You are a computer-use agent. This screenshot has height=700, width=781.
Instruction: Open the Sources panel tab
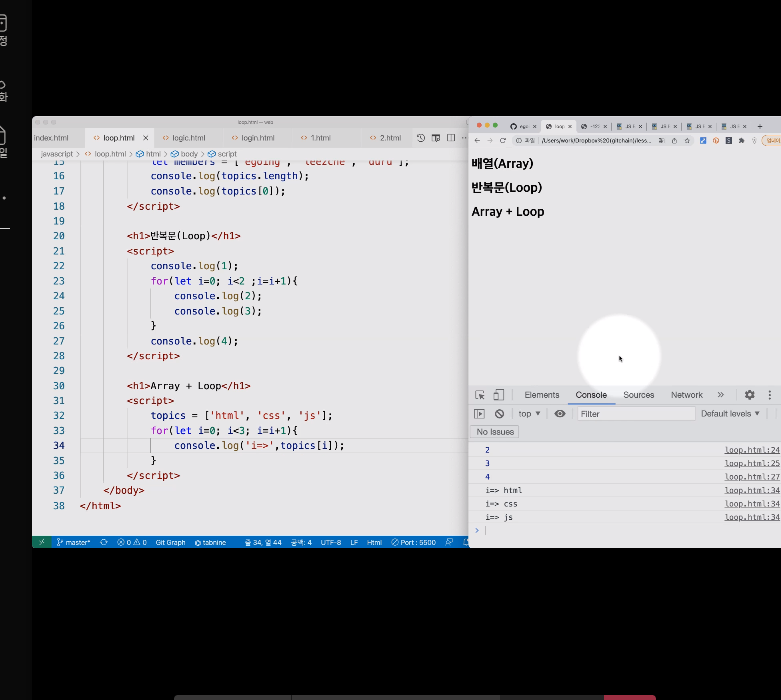[639, 395]
